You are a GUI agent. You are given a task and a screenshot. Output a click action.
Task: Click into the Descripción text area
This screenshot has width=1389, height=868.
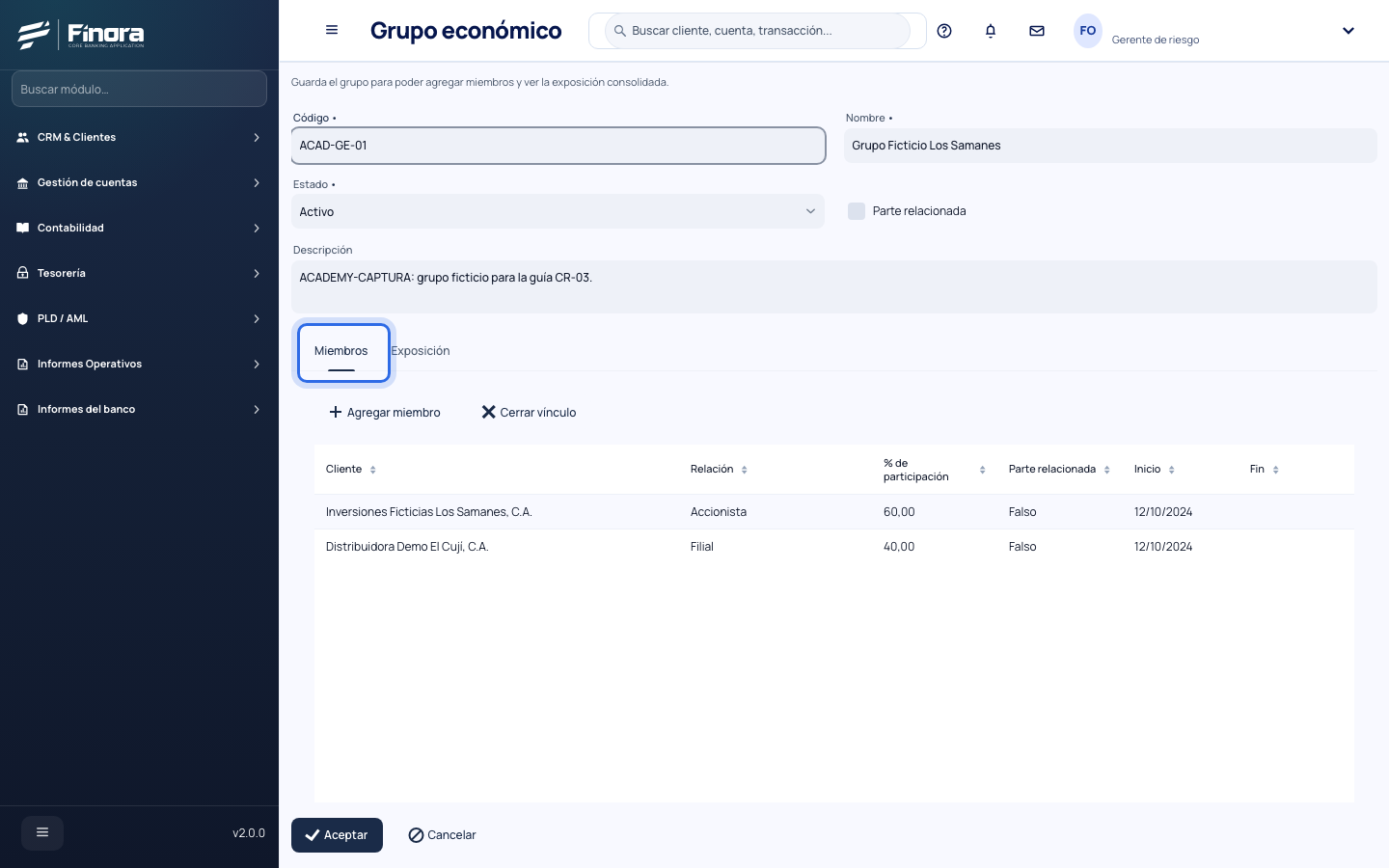click(x=834, y=286)
